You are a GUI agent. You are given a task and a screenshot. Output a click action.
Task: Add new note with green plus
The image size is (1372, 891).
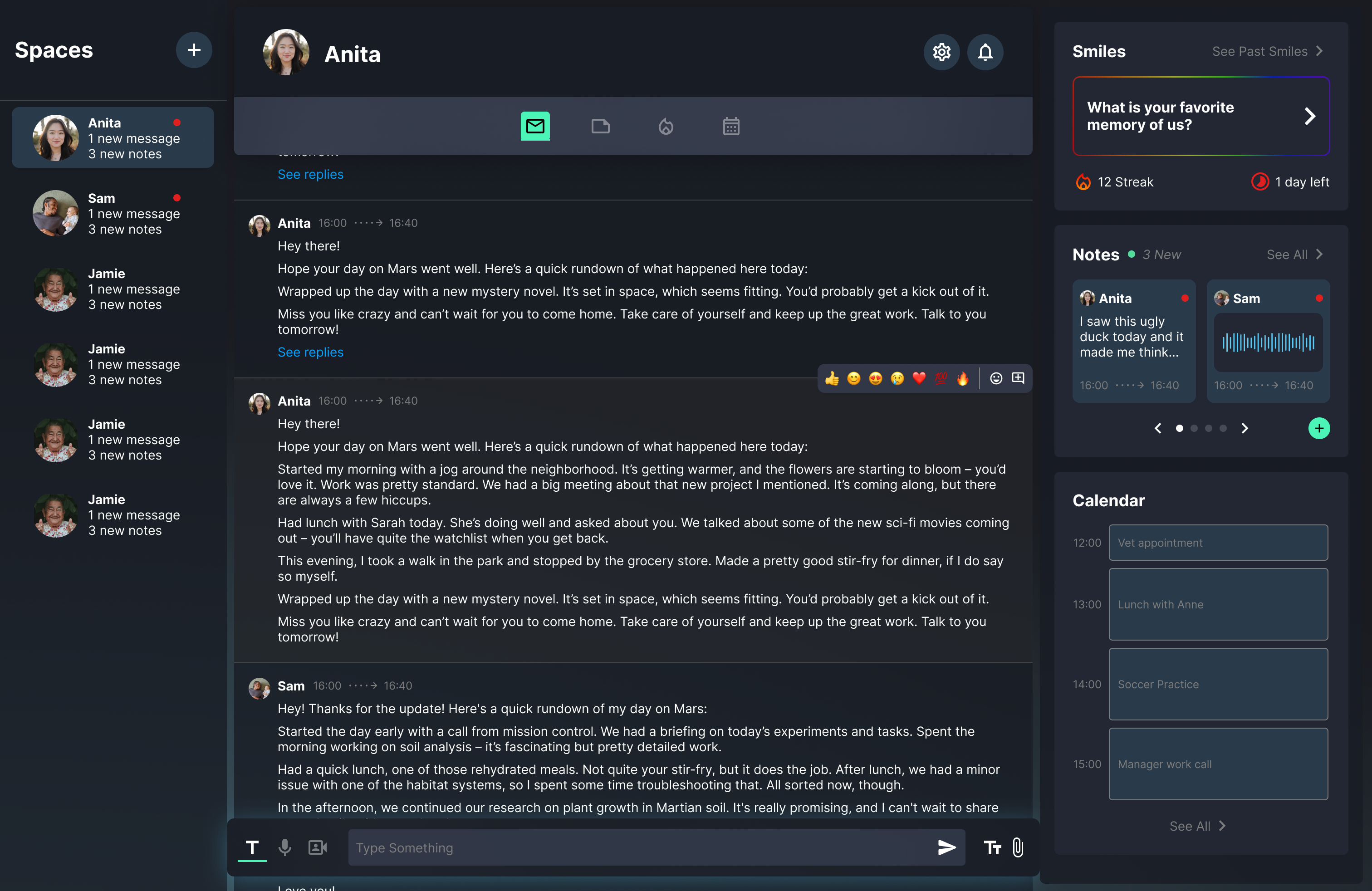[1318, 428]
